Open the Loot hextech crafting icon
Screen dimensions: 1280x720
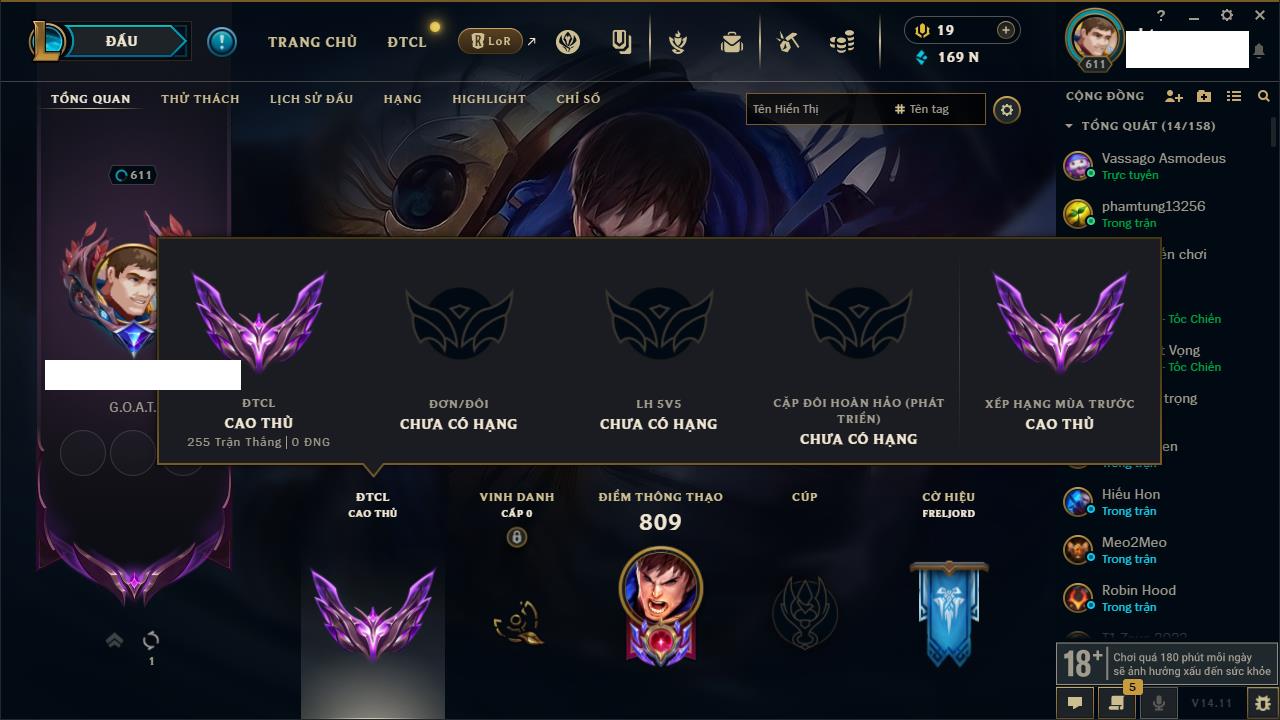pyautogui.click(x=787, y=42)
